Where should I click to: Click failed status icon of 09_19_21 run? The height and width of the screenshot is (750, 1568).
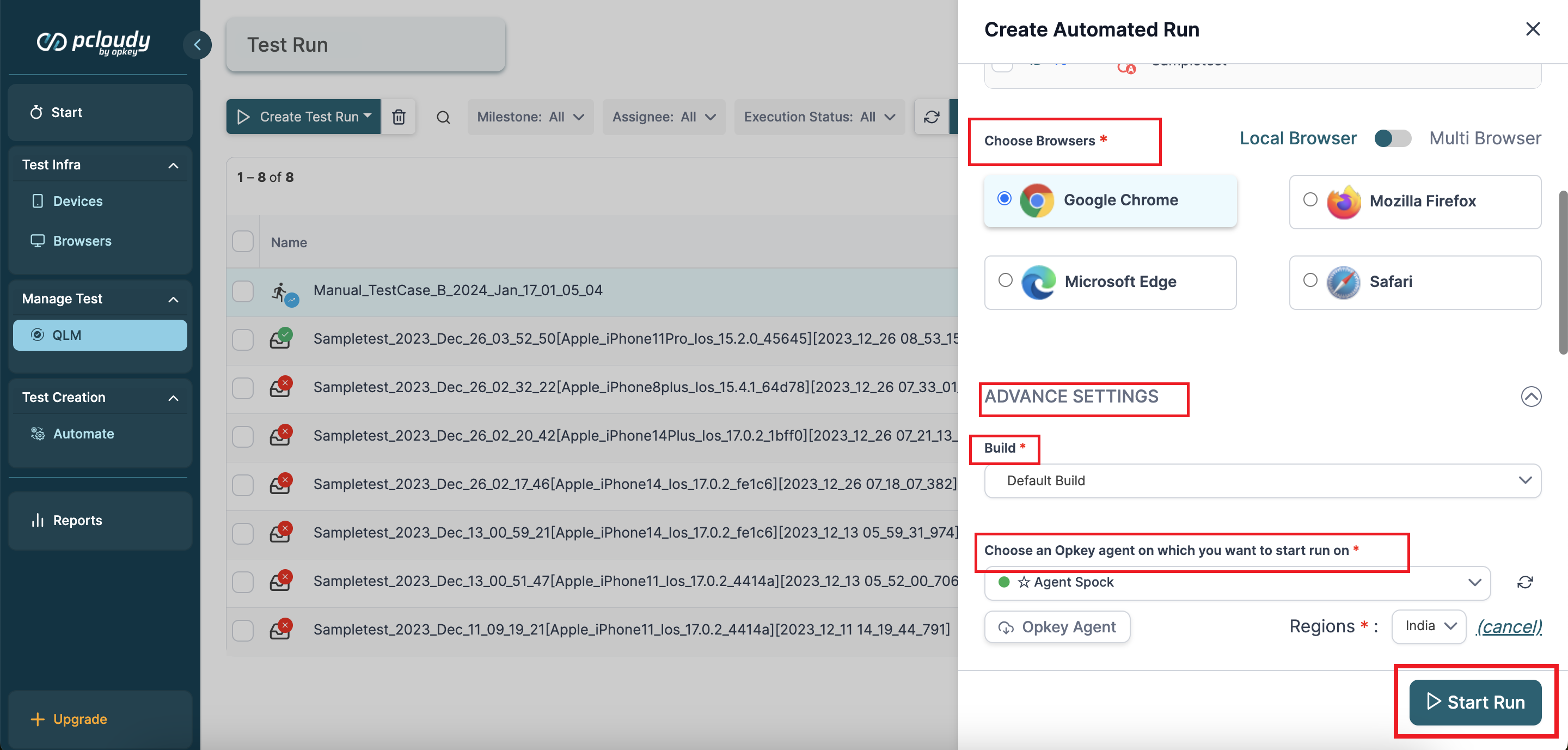[280, 630]
